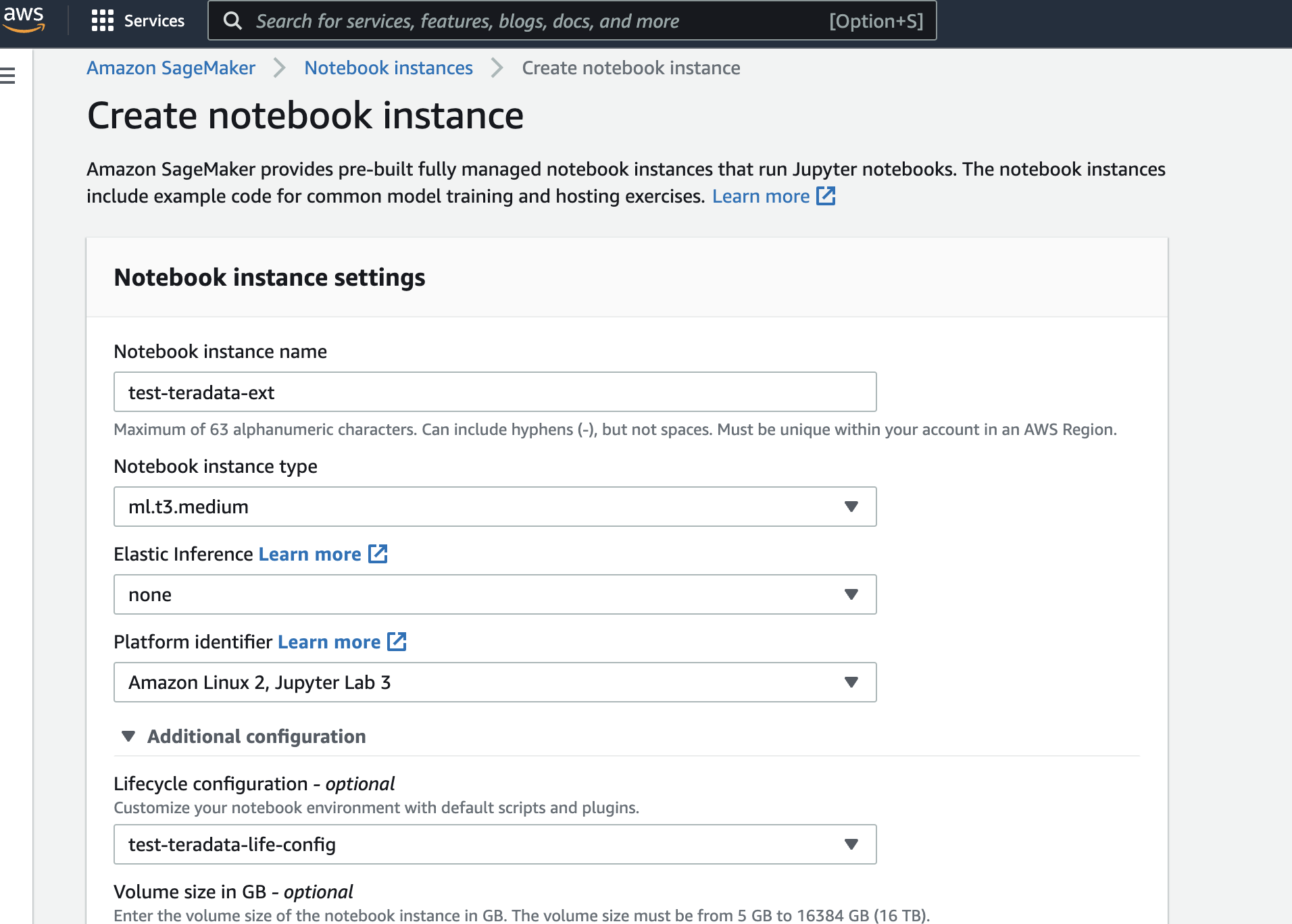Open Learn more link in intro paragraph

[x=761, y=196]
